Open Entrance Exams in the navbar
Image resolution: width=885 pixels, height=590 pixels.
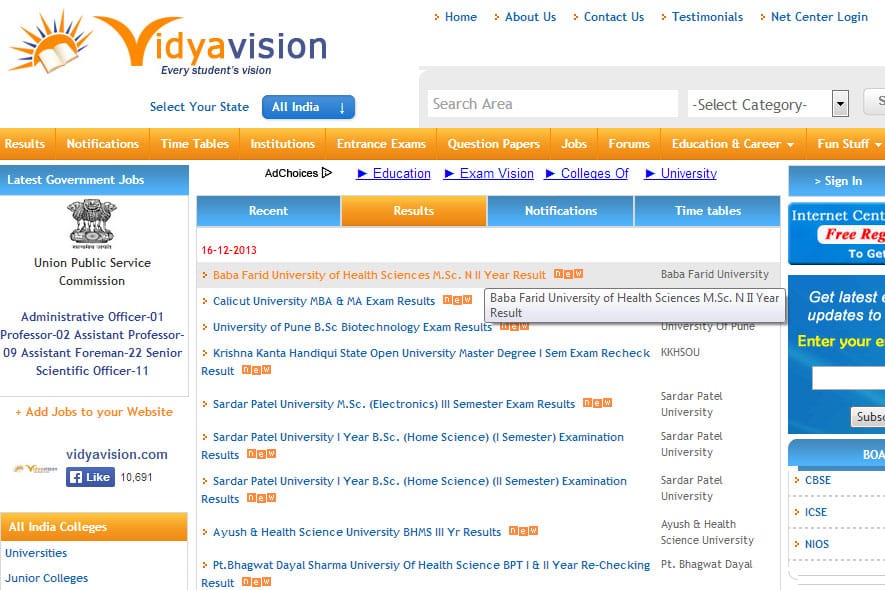coord(381,144)
